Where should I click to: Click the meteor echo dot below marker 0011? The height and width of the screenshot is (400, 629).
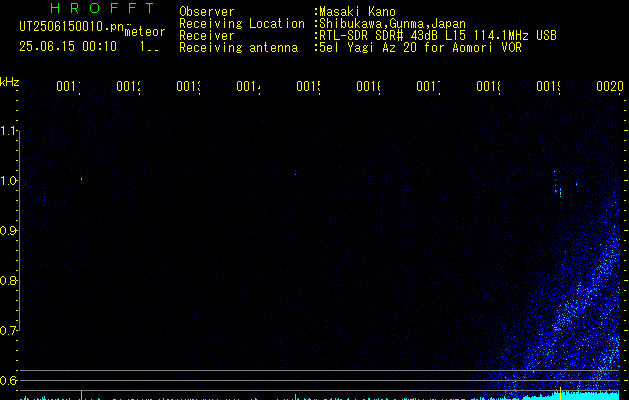pos(81,179)
